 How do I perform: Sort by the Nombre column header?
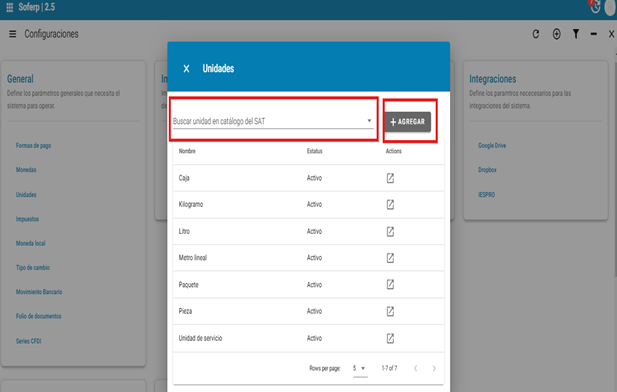tap(187, 151)
